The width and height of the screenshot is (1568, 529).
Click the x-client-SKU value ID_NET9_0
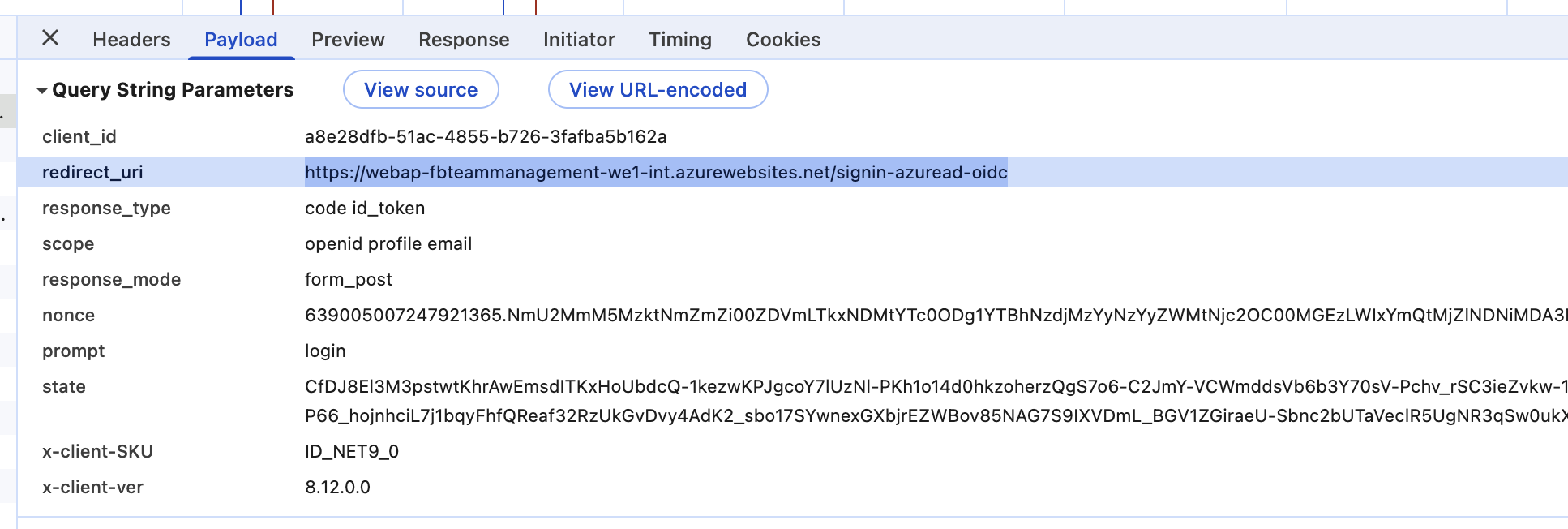[352, 451]
